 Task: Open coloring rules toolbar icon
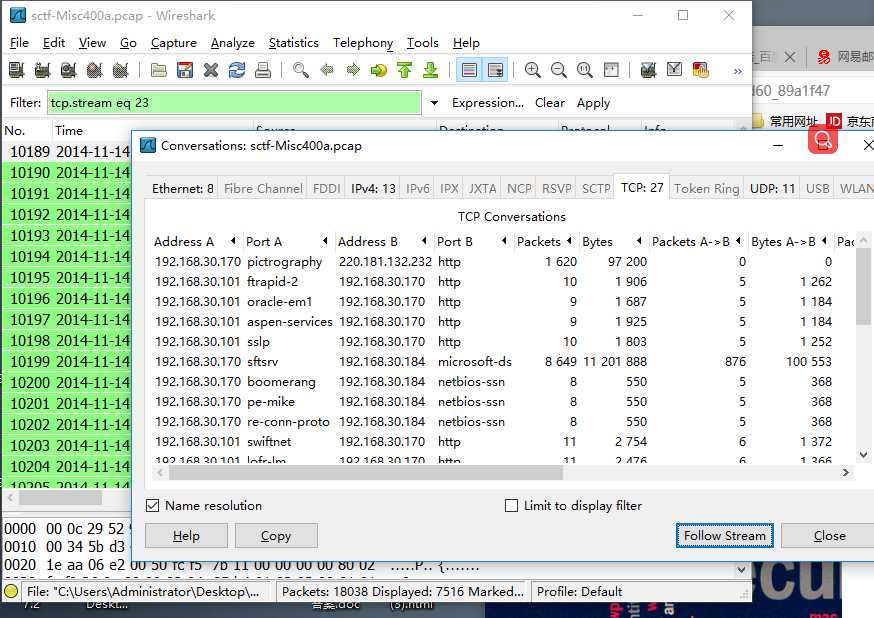(700, 70)
